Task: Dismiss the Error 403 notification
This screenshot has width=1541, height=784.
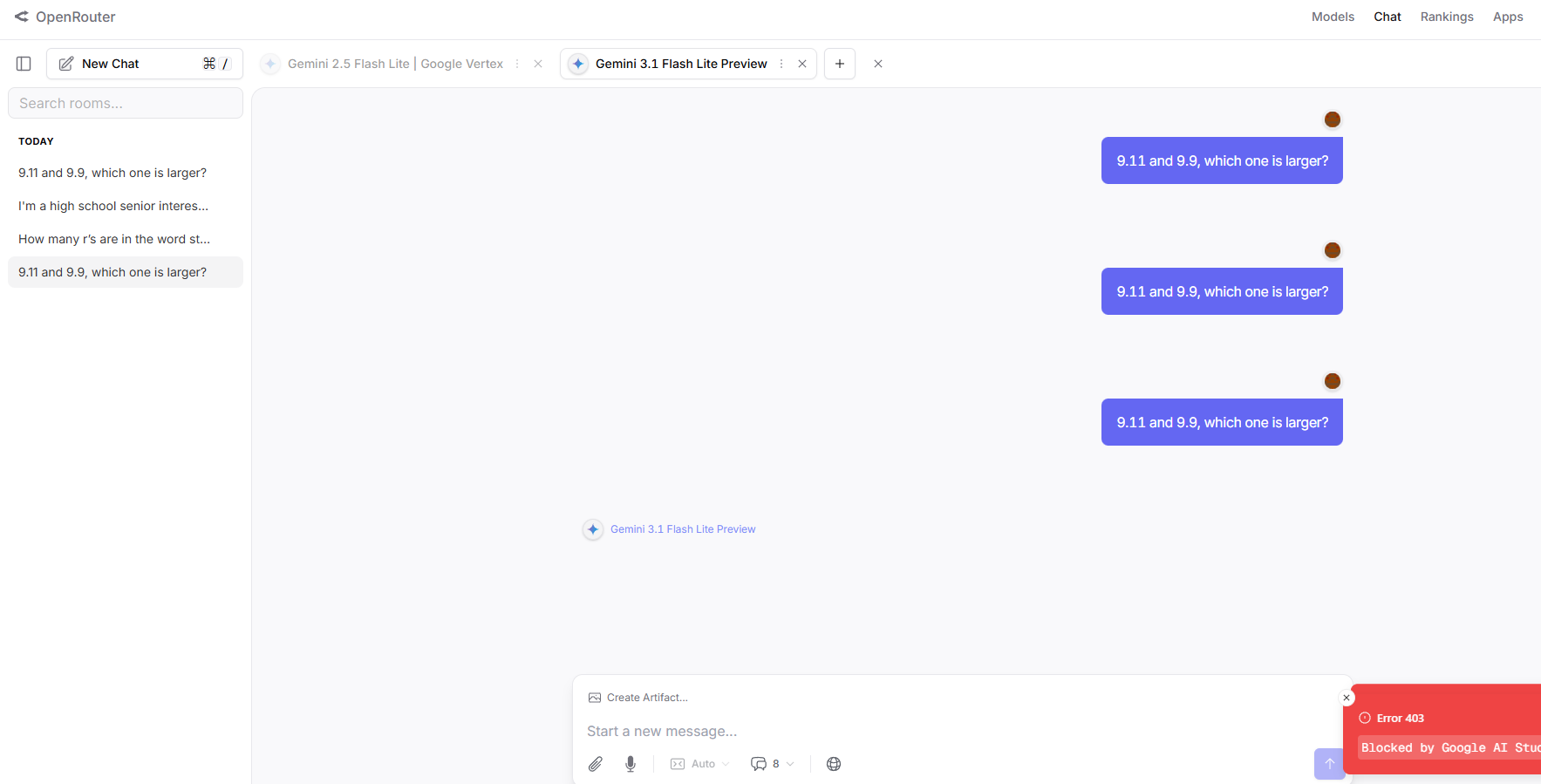Action: click(x=1347, y=698)
